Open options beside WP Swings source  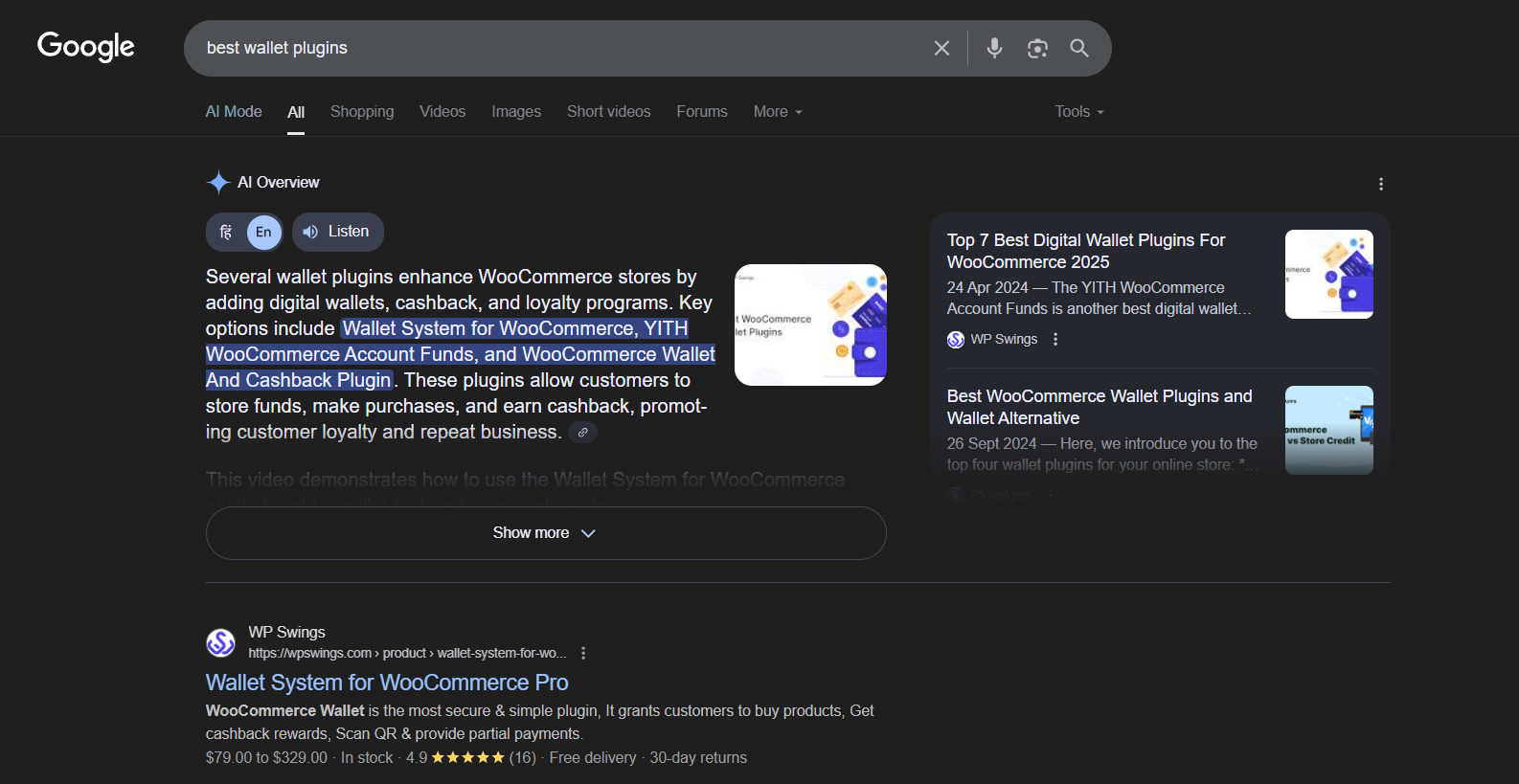click(x=1055, y=339)
